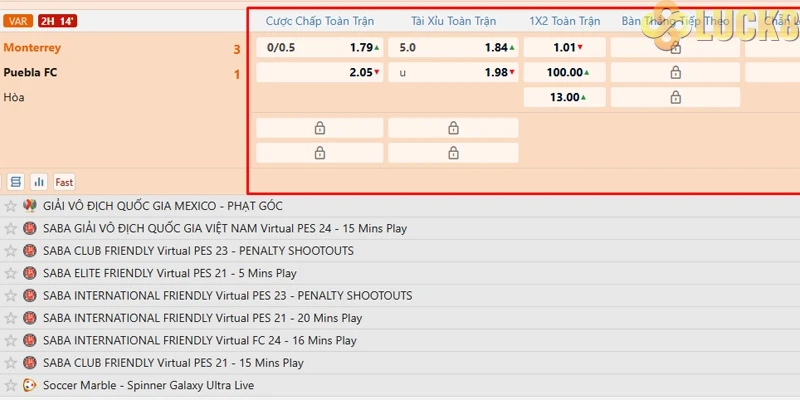Favorite SABA Việt Nam Virtual PES 24 league
This screenshot has height=400, width=800.
point(10,229)
